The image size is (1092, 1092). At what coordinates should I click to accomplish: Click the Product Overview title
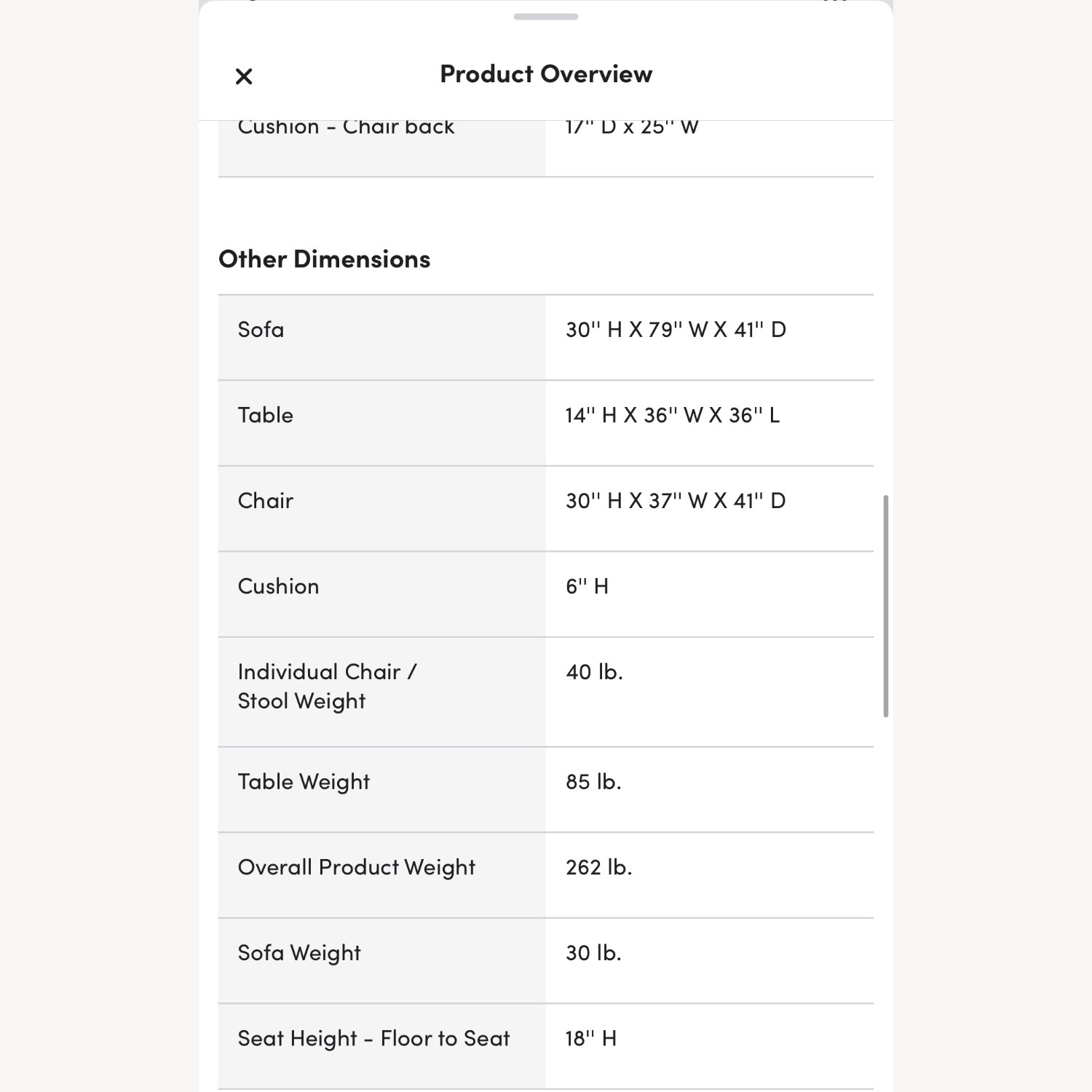click(546, 74)
